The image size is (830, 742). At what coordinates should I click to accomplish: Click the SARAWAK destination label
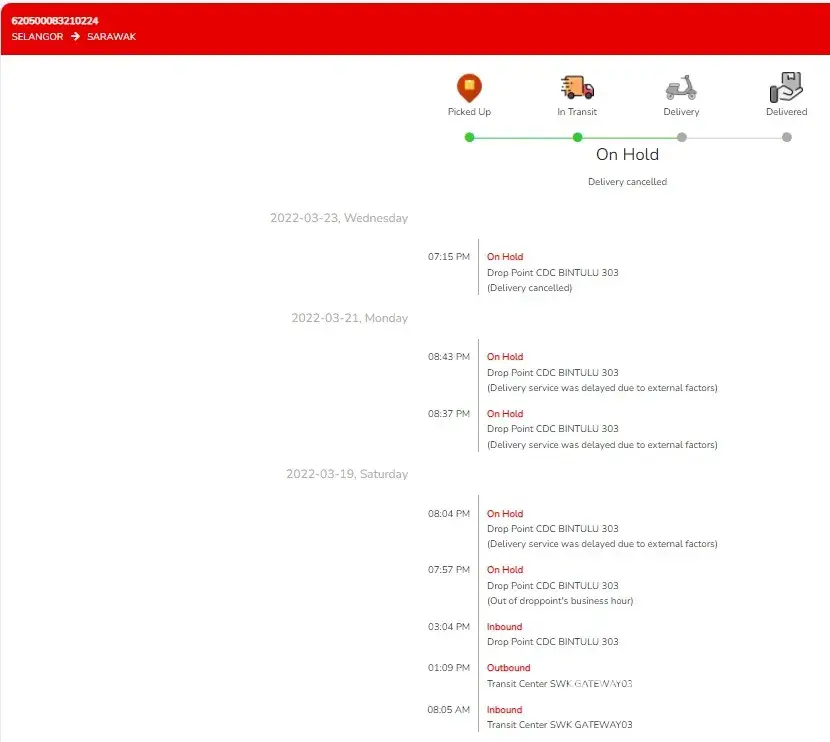(111, 37)
